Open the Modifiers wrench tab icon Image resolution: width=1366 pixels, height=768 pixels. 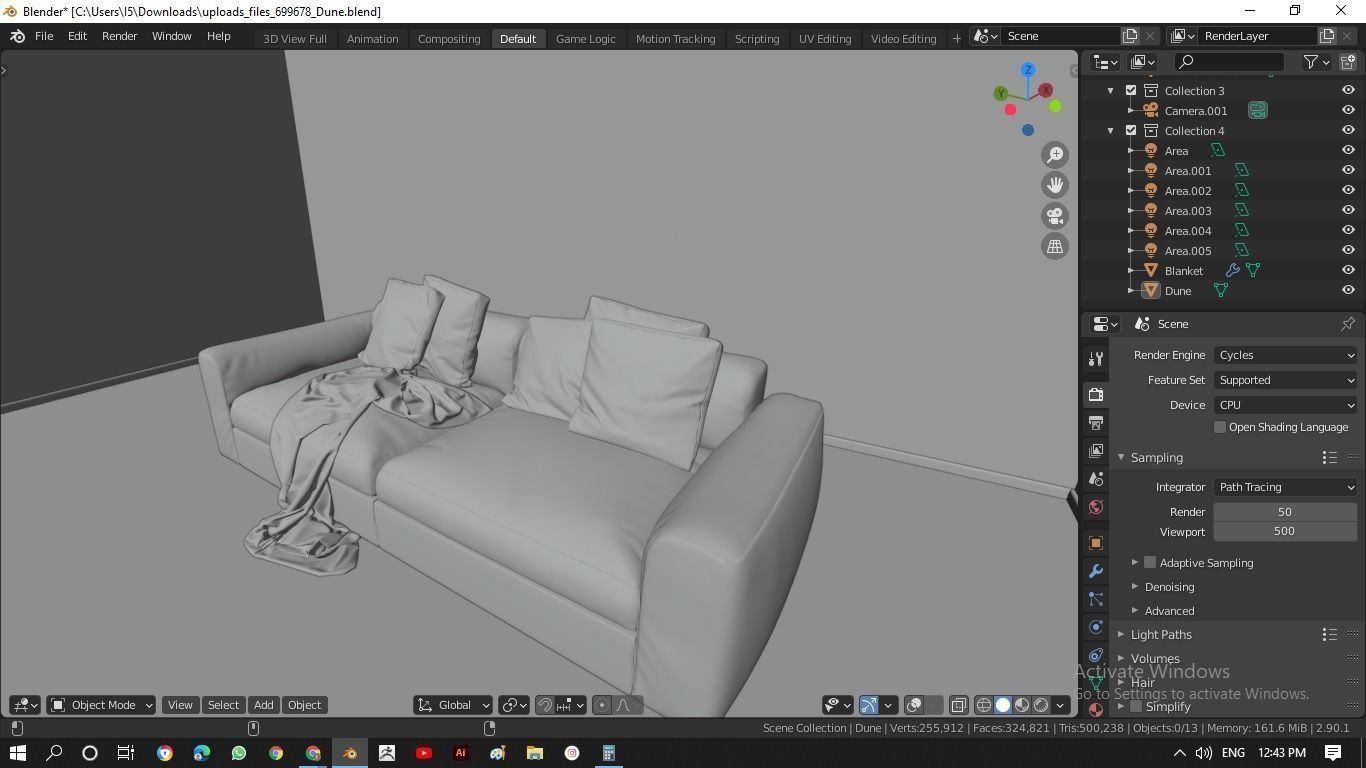click(x=1096, y=571)
